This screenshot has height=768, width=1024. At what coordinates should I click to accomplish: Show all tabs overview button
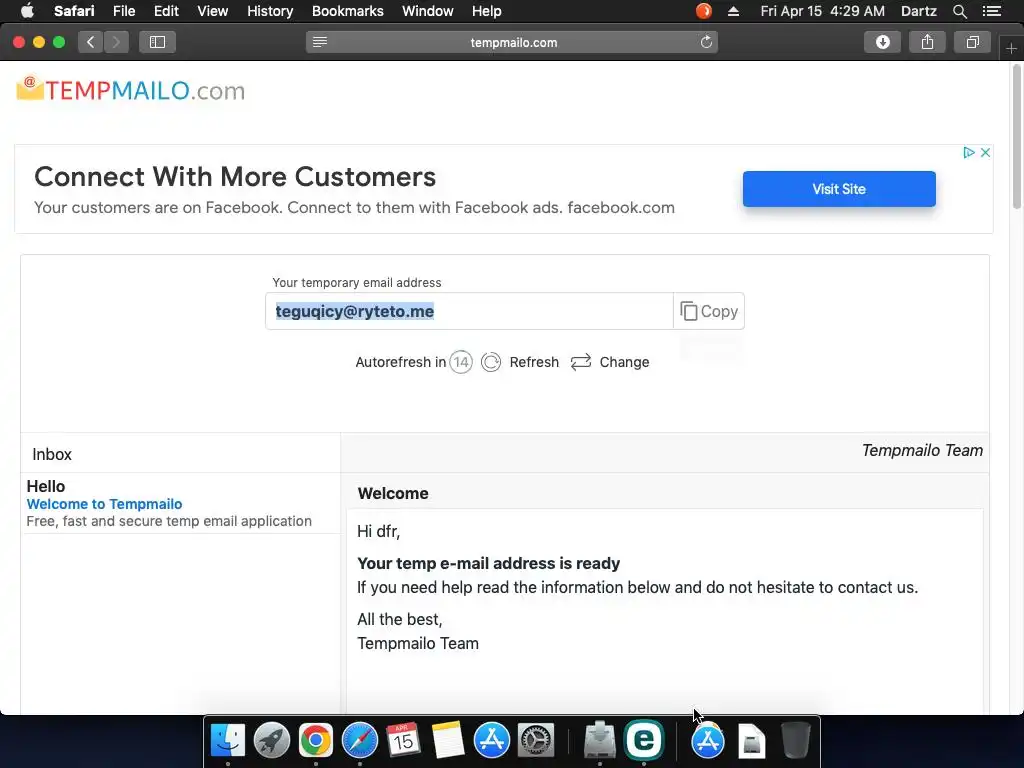pyautogui.click(x=972, y=42)
